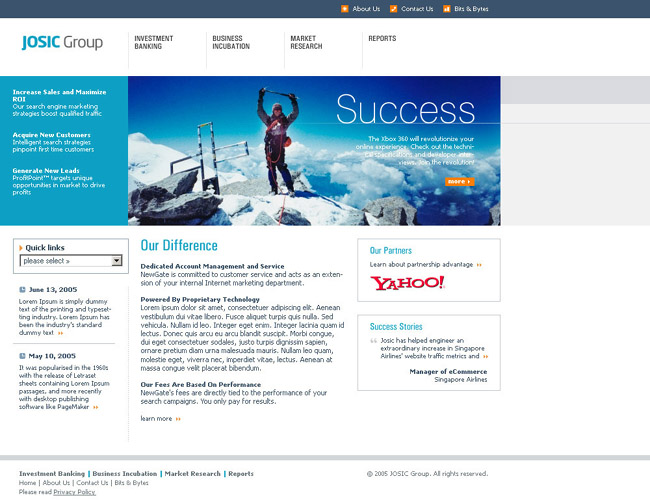
Task: Click the Yahoo! partner logo
Action: 407,283
